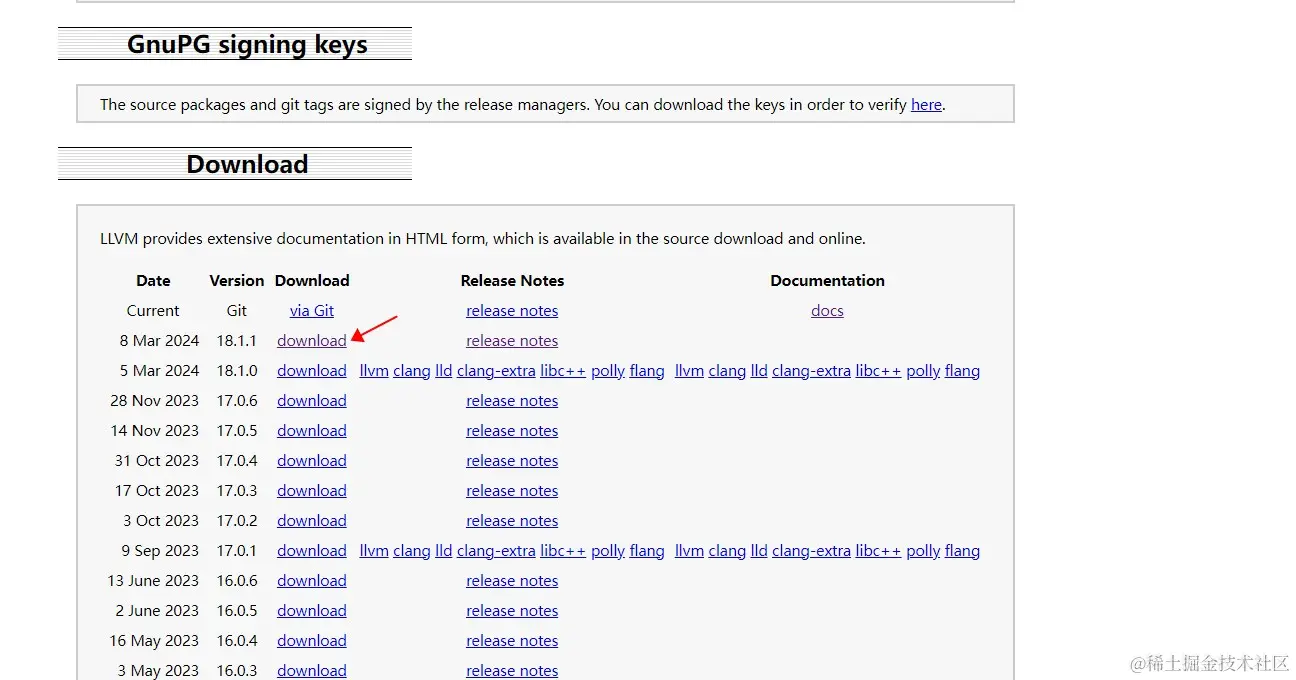Download LLVM version 16.0.5
This screenshot has width=1296, height=680.
(x=312, y=611)
